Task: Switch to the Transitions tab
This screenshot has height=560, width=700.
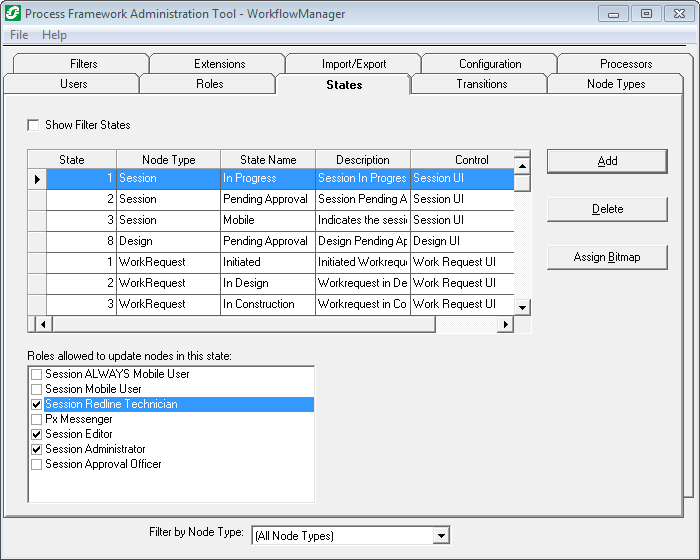Action: 481,84
